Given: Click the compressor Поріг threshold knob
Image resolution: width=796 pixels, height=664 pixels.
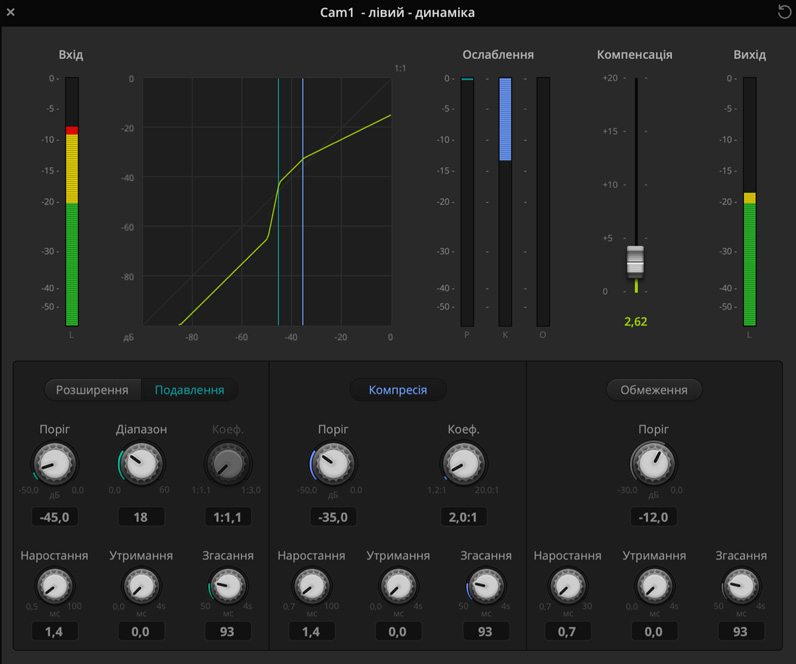Looking at the screenshot, I should point(333,464).
